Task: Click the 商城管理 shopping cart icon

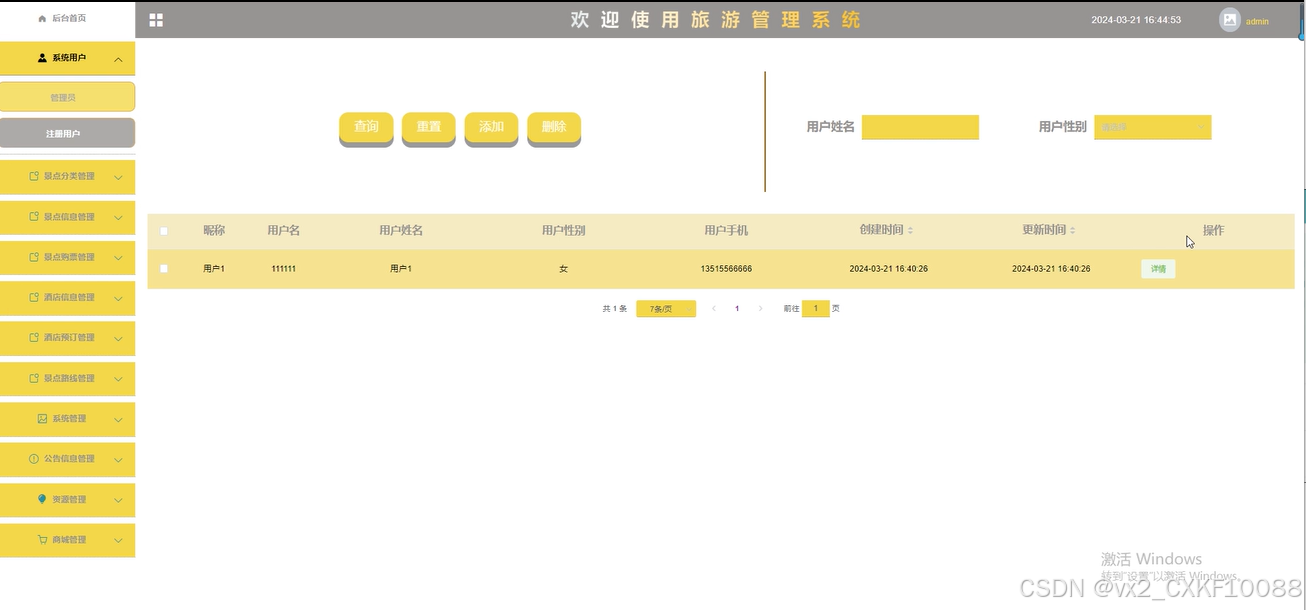Action: [x=42, y=539]
